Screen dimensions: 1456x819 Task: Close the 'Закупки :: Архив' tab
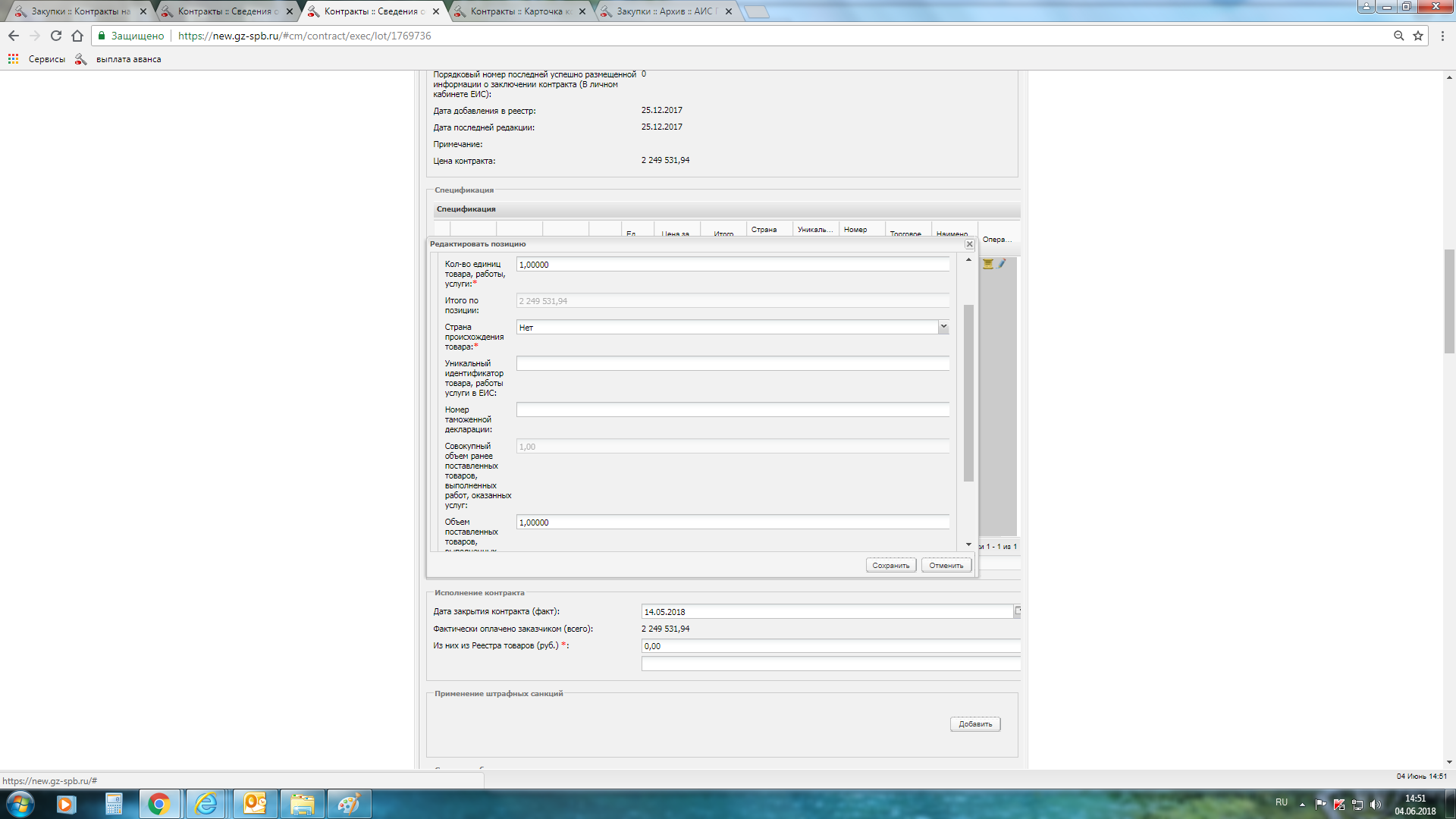tap(729, 11)
